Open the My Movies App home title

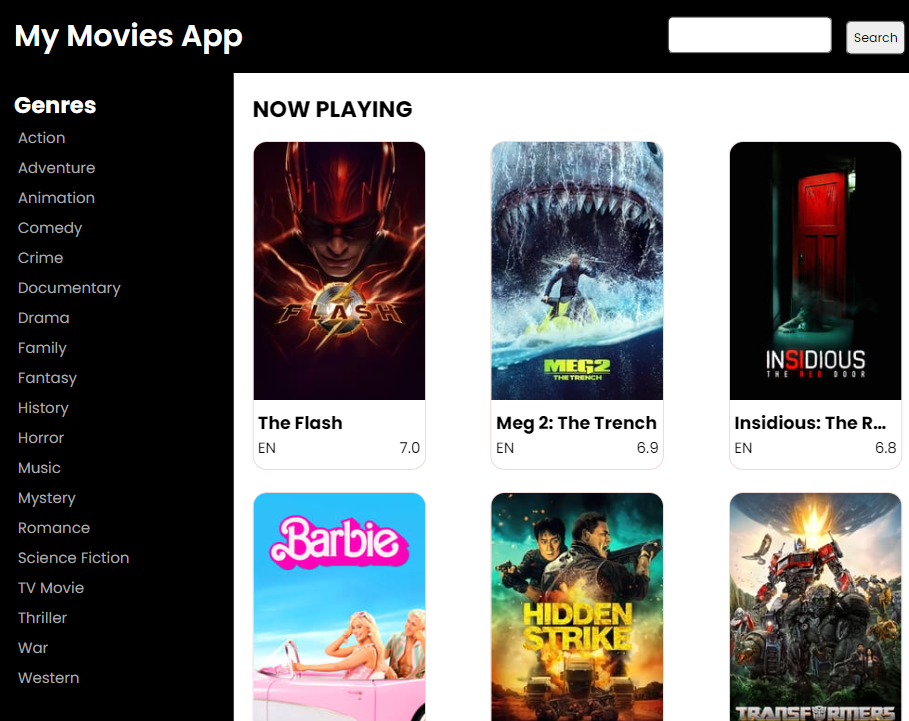(129, 36)
